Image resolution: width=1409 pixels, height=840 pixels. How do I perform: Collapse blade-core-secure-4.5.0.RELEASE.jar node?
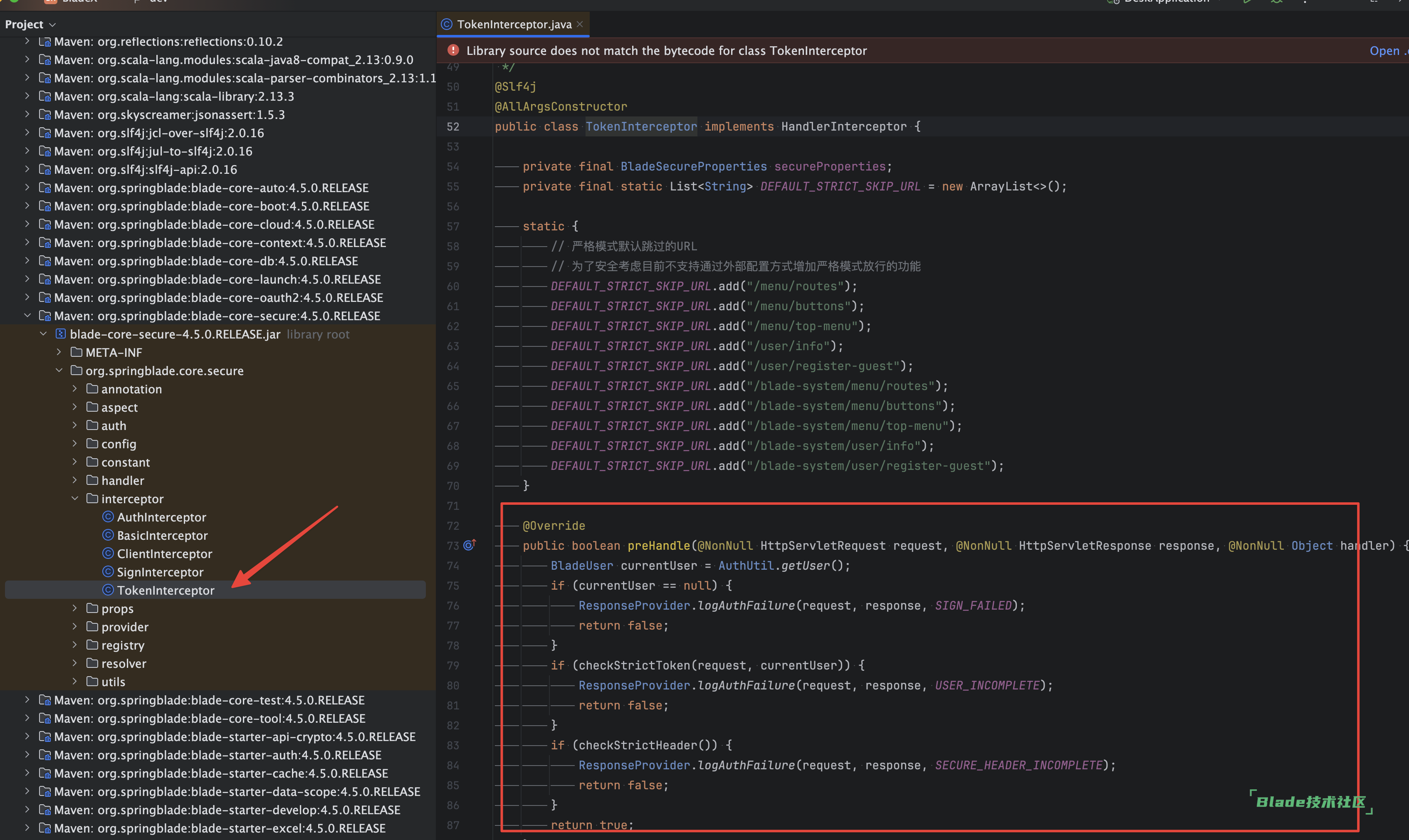(43, 334)
